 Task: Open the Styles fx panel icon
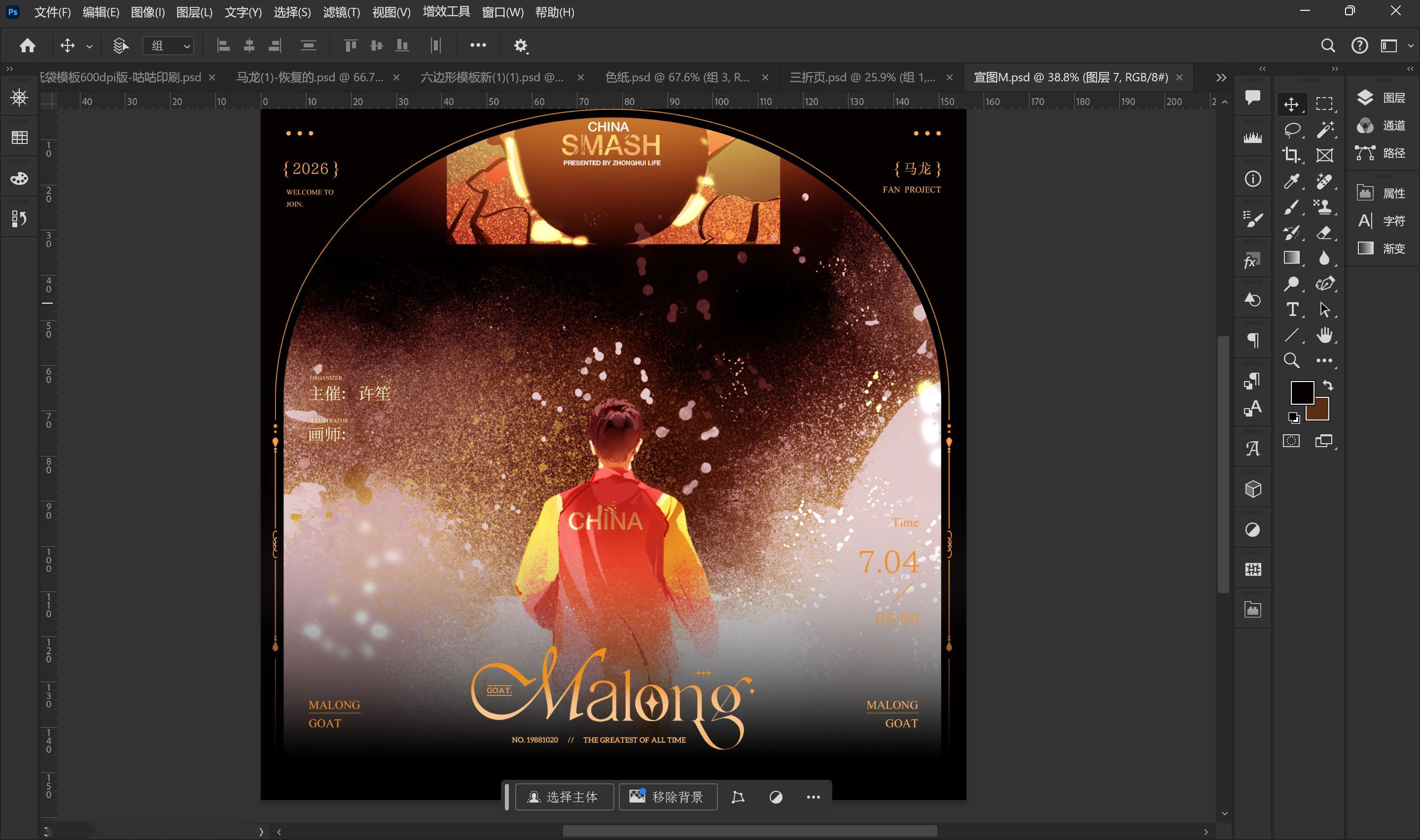[1252, 261]
